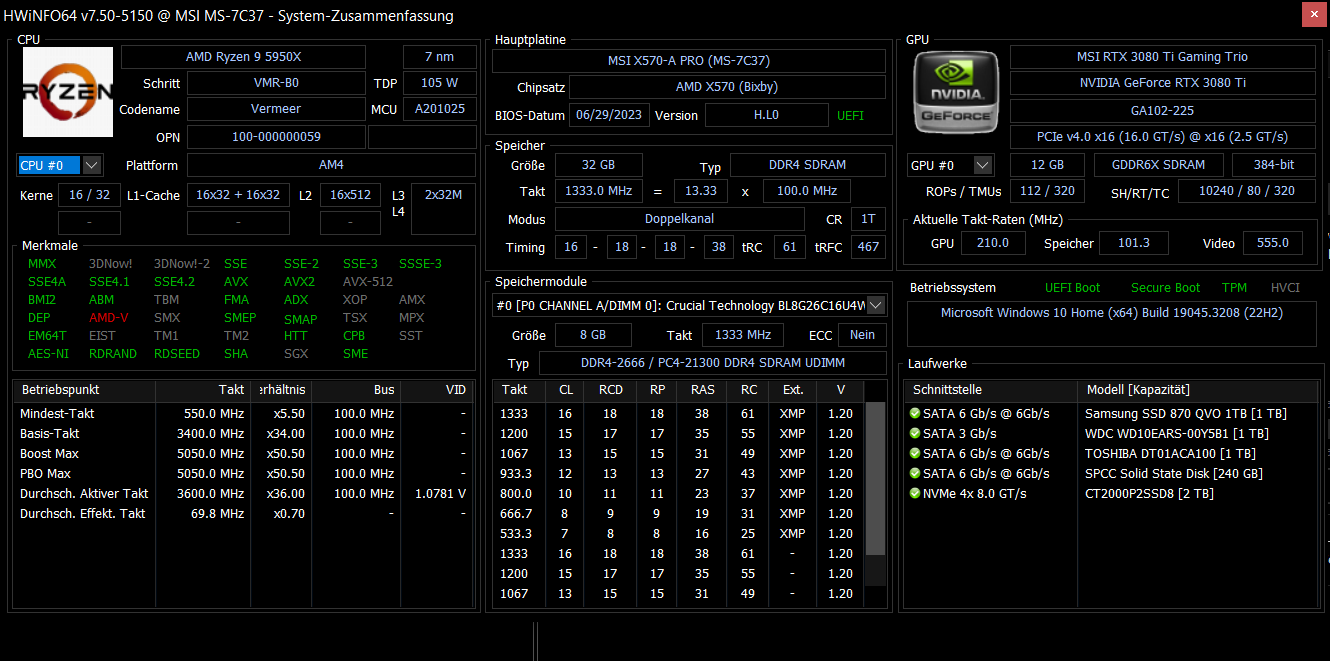Close the HWiNFO64 summary window
The image size is (1330, 661).
pos(1315,14)
